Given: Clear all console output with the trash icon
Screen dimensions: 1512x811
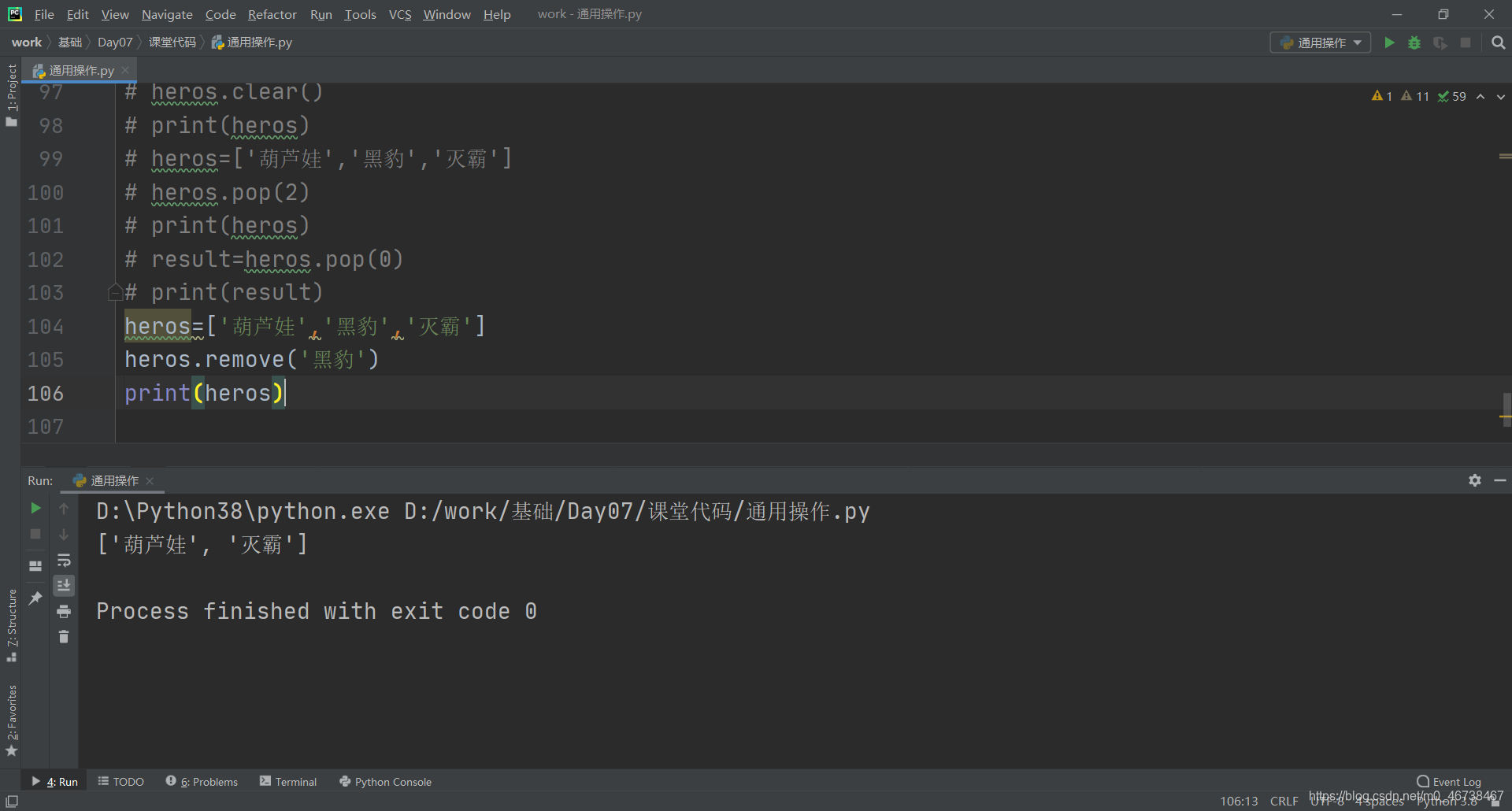Looking at the screenshot, I should click(x=64, y=636).
